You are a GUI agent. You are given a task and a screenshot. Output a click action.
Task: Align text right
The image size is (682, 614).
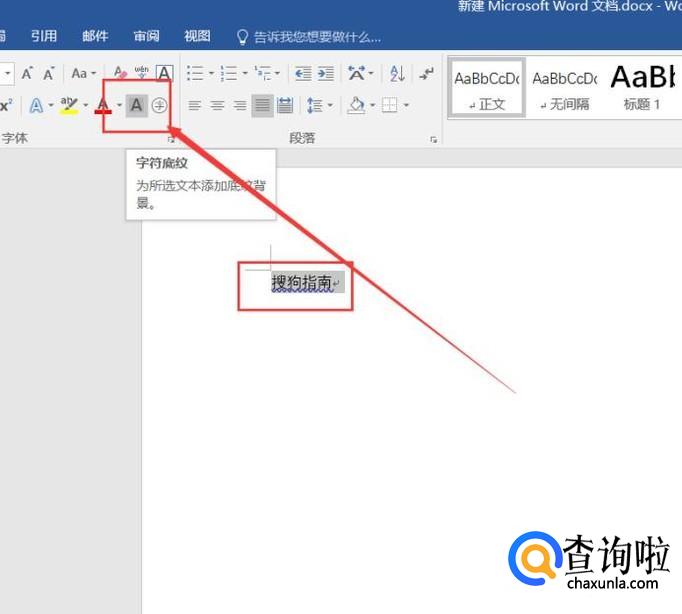[x=240, y=105]
